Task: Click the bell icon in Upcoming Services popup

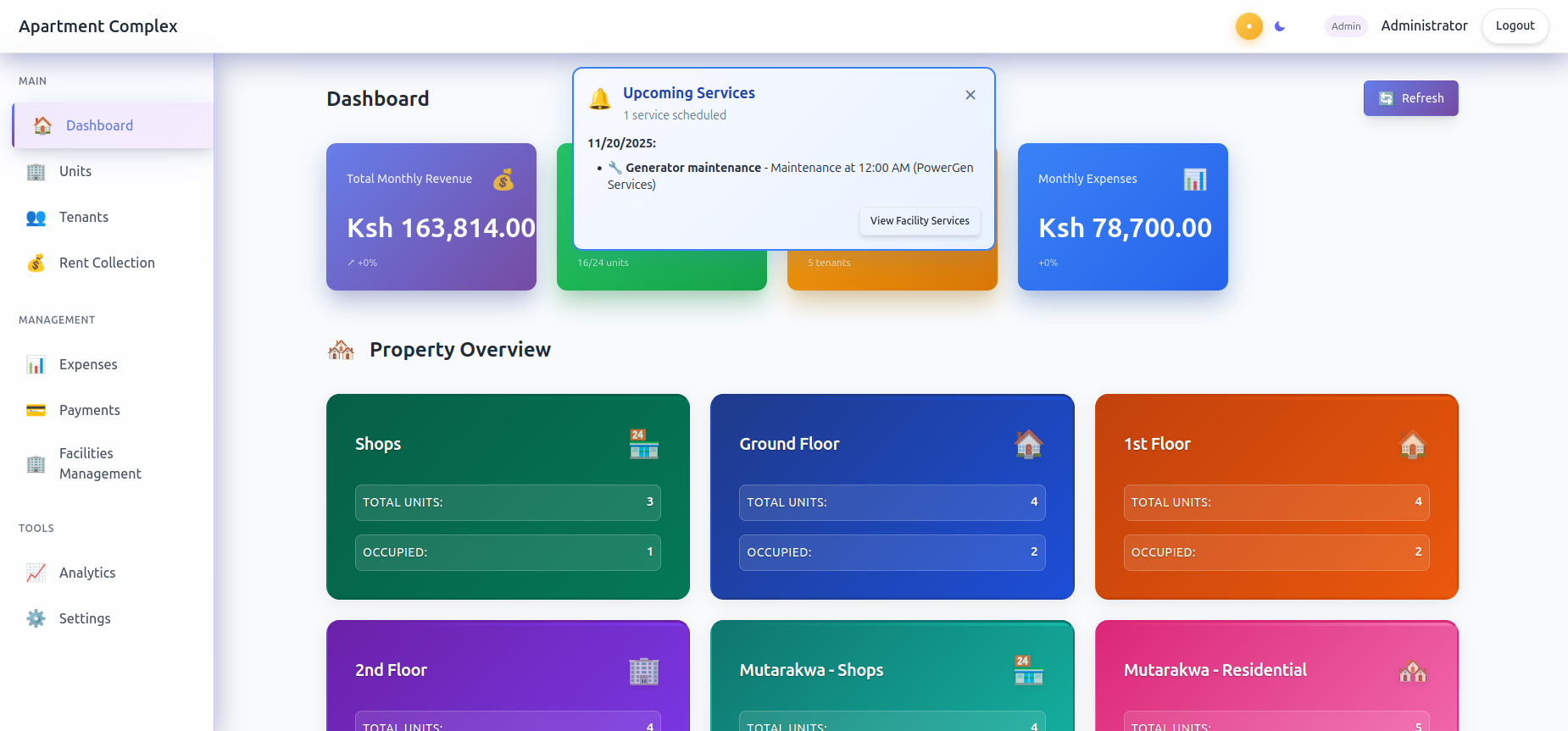Action: pyautogui.click(x=600, y=99)
